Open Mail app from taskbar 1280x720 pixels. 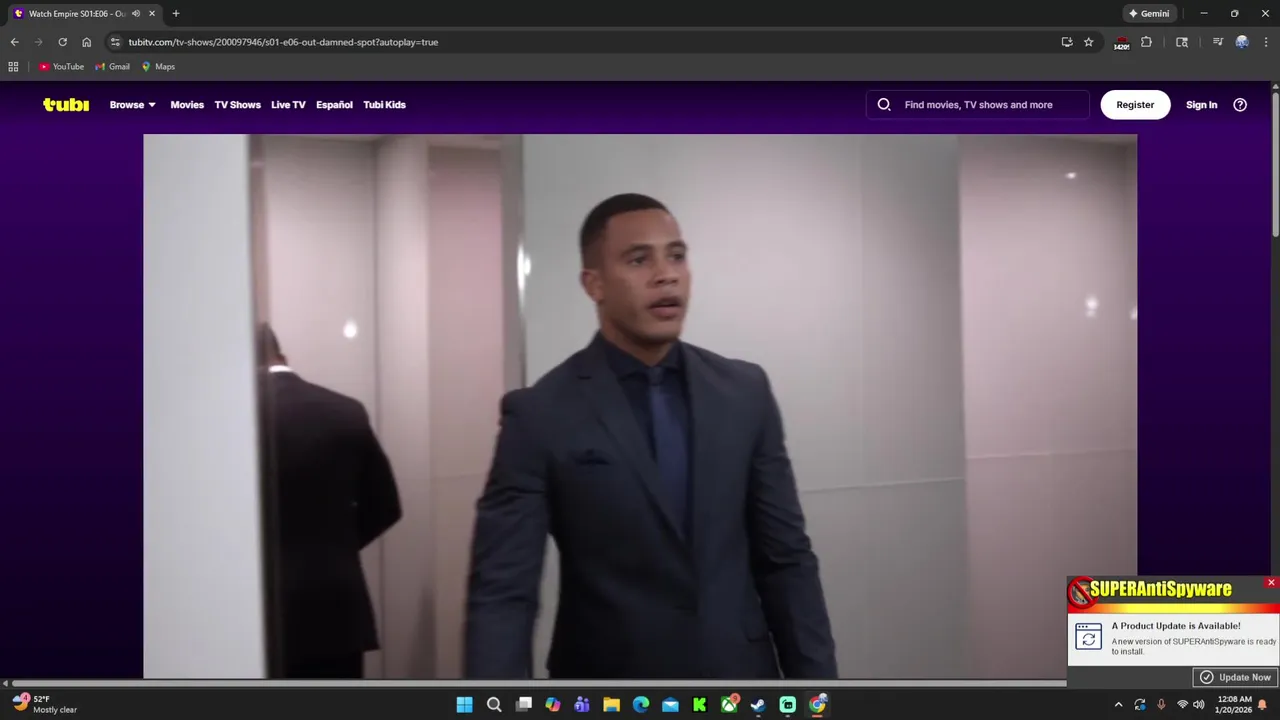point(670,705)
